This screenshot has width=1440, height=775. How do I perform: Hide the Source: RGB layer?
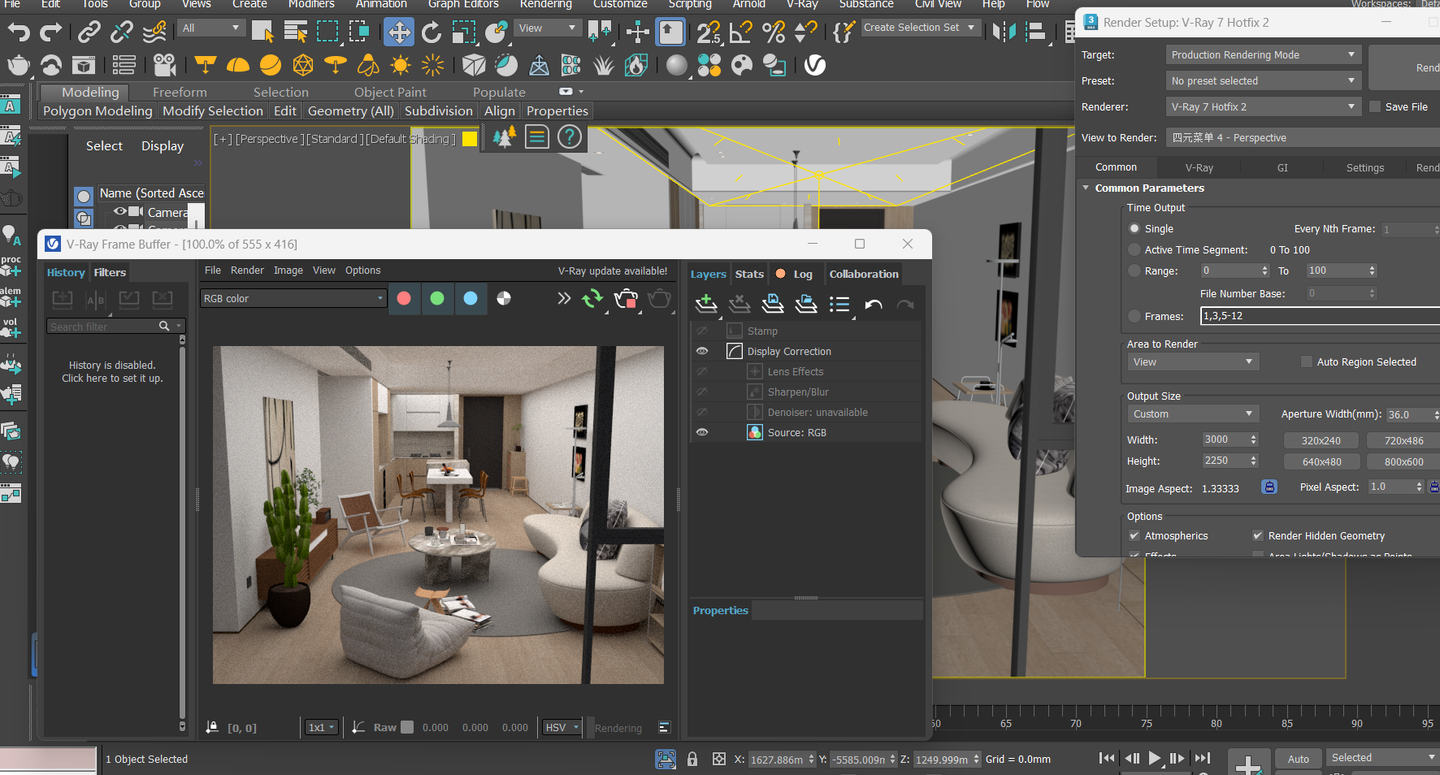point(702,432)
